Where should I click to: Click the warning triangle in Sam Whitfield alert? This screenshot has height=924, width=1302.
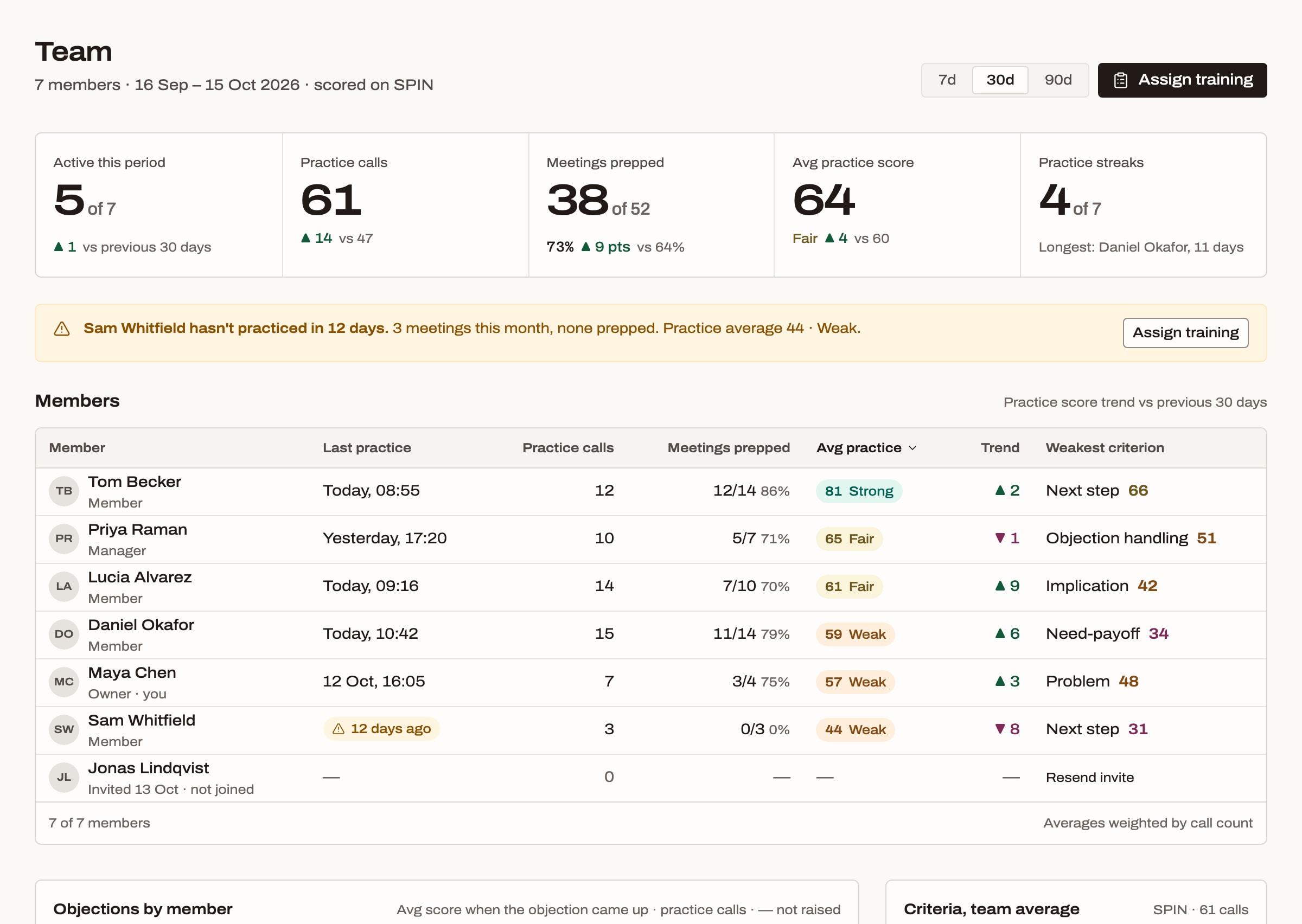click(61, 329)
